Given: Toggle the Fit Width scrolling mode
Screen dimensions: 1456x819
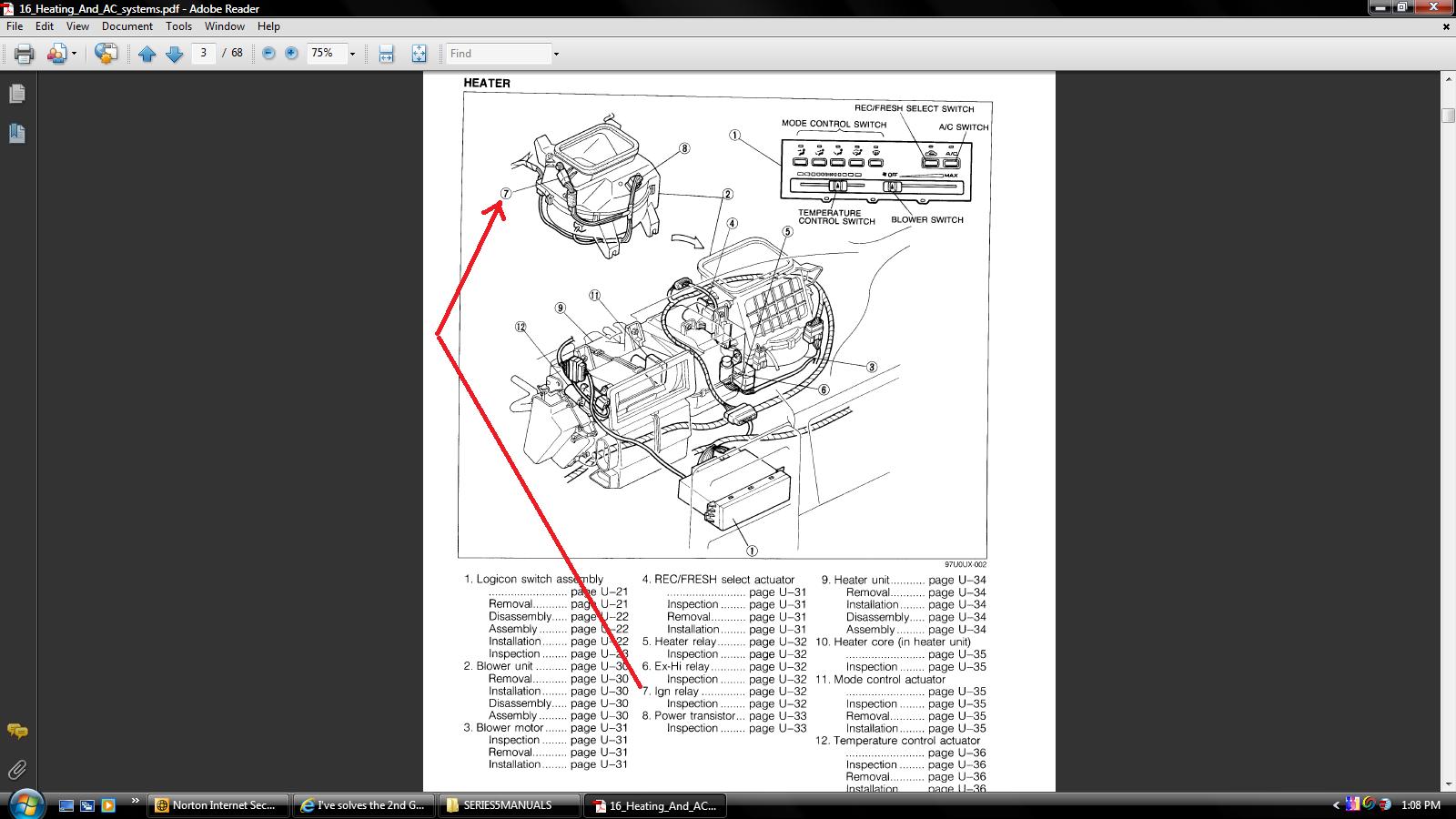Looking at the screenshot, I should 386,54.
